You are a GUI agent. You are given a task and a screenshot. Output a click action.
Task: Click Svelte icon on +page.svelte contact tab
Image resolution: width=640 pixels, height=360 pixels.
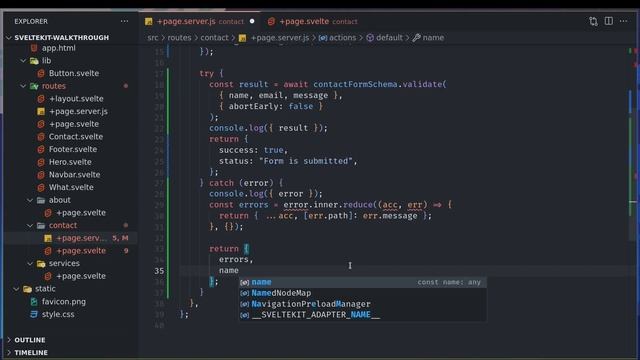pyautogui.click(x=271, y=22)
